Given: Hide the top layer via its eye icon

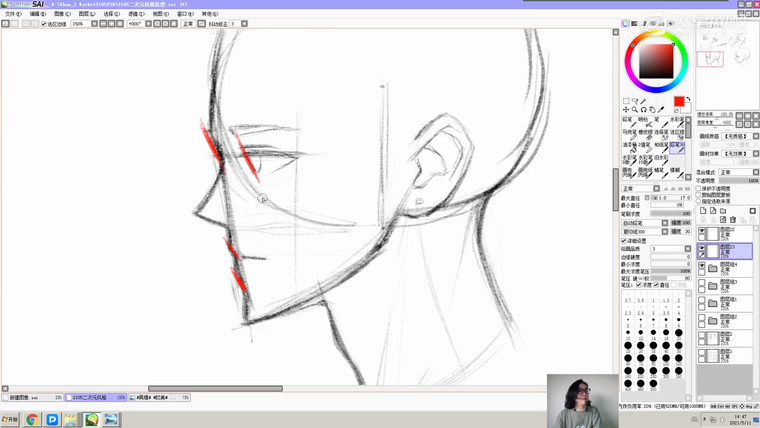Looking at the screenshot, I should 702,232.
